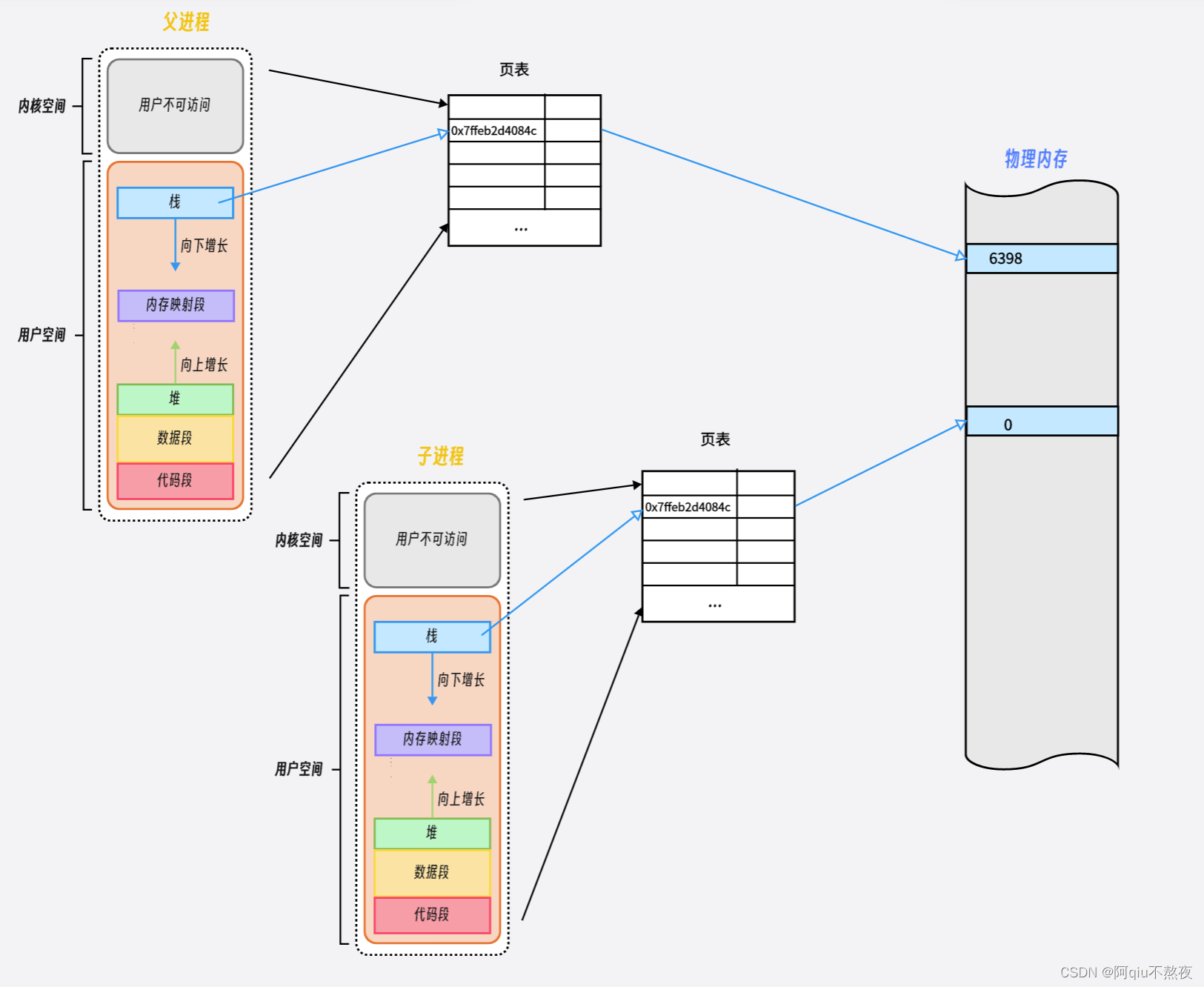Click the CSDN @阿qiu不熬夜 watermark text

click(1126, 972)
